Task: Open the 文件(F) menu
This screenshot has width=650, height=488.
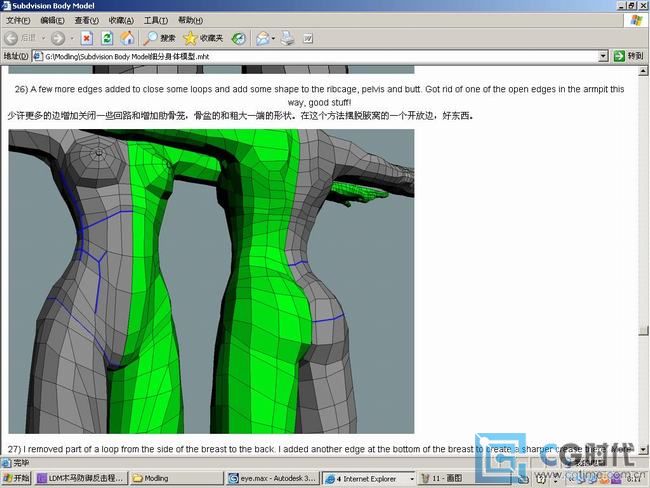Action: 18,20
